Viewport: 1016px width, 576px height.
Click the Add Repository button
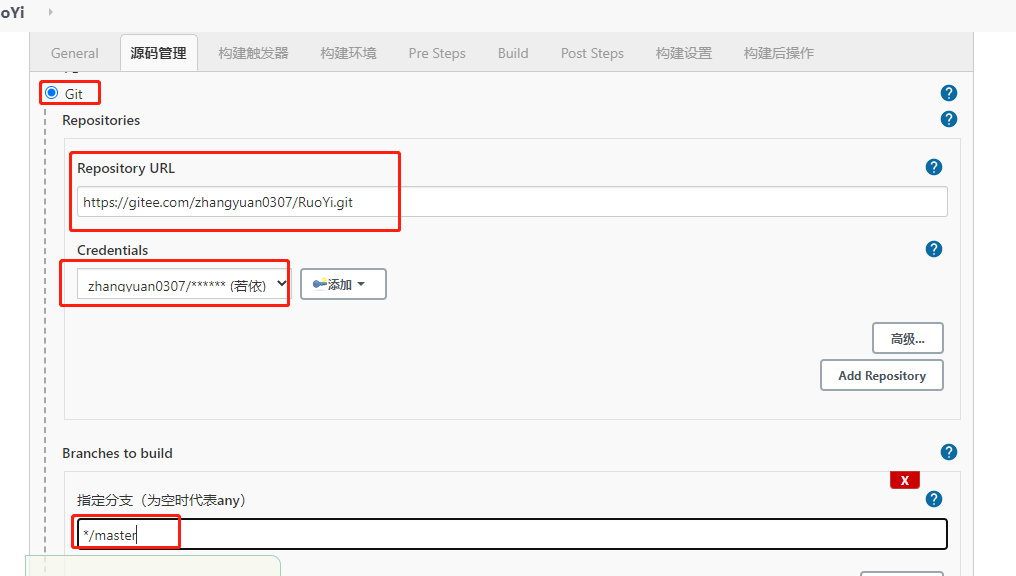[x=882, y=375]
